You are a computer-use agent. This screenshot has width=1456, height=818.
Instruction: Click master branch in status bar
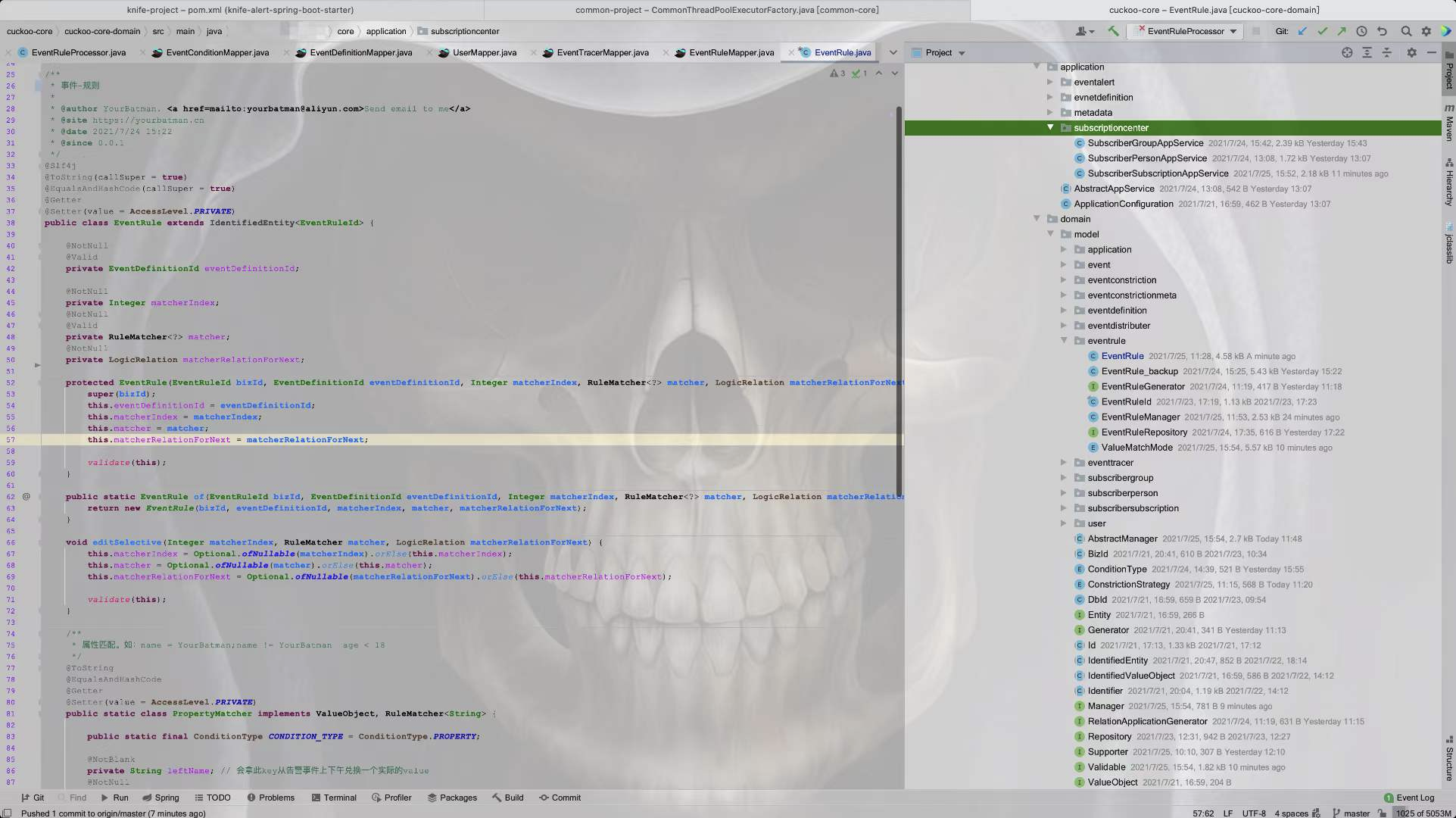pos(1355,813)
